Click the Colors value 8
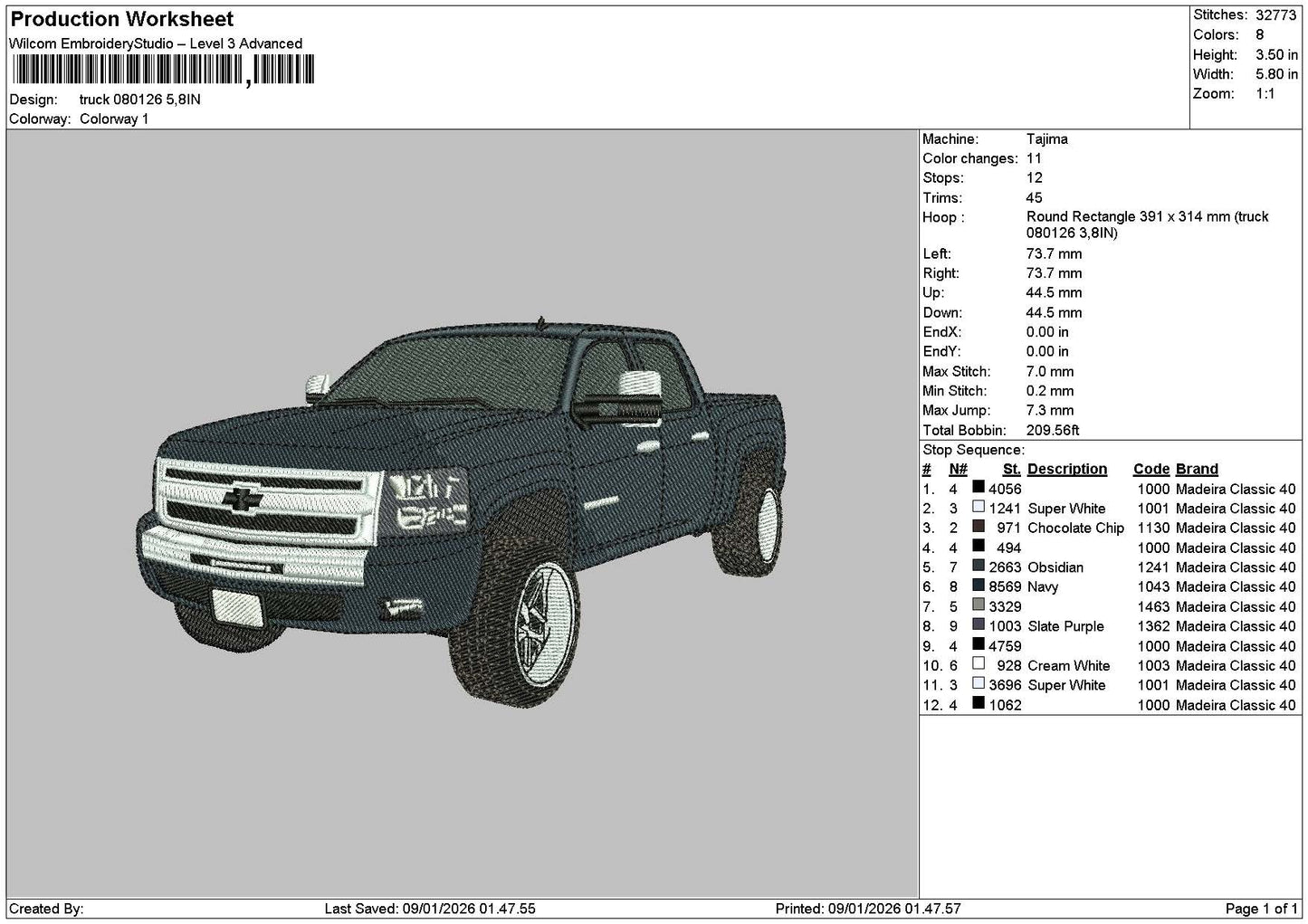The height and width of the screenshot is (924, 1308). 1260,34
